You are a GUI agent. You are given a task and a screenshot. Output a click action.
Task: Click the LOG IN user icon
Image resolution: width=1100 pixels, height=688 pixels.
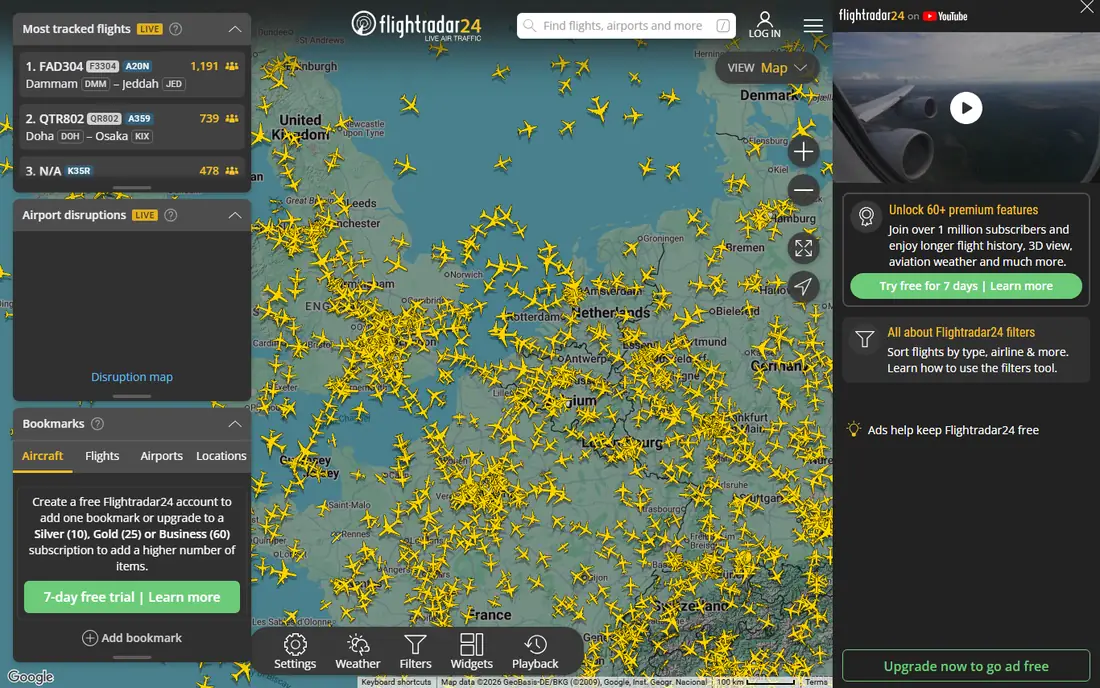tap(765, 25)
